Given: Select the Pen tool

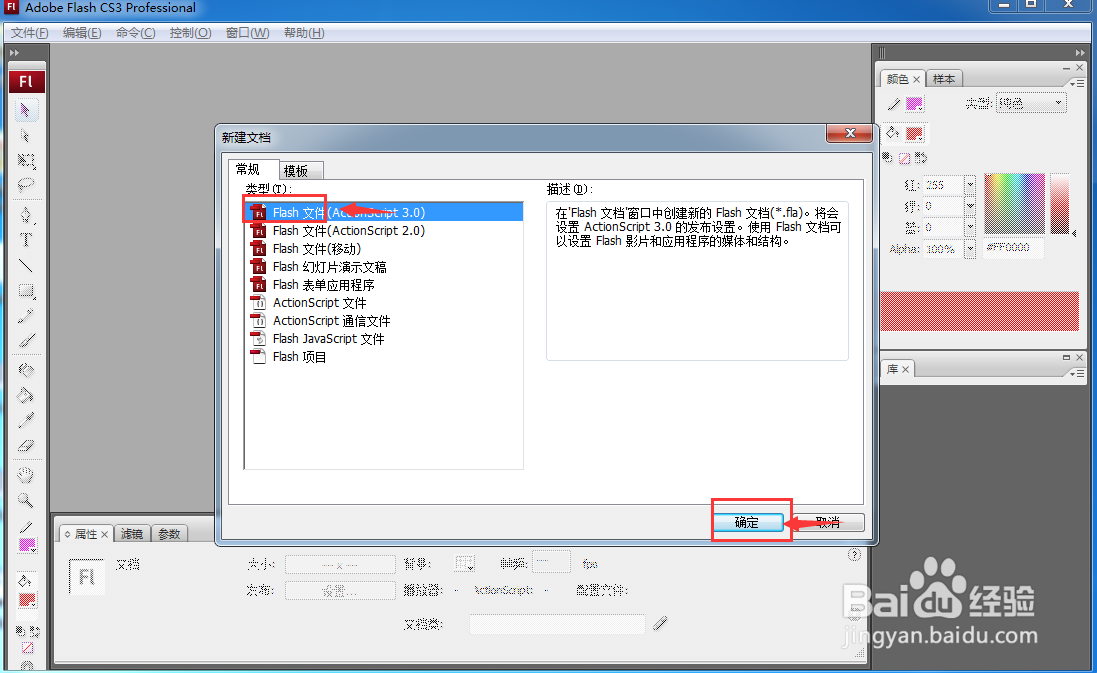Looking at the screenshot, I should [26, 215].
